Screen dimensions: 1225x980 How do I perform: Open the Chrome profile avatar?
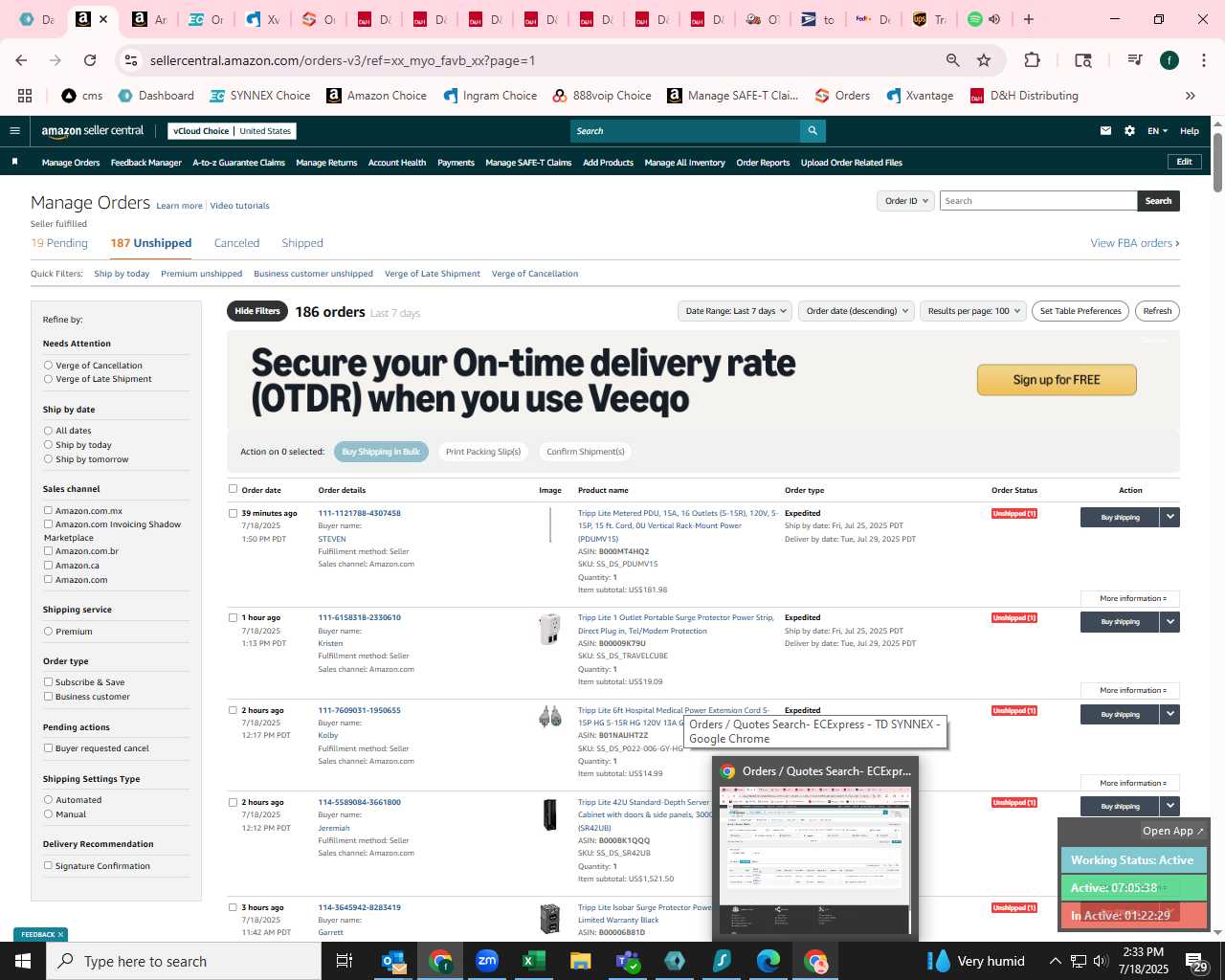1169,60
